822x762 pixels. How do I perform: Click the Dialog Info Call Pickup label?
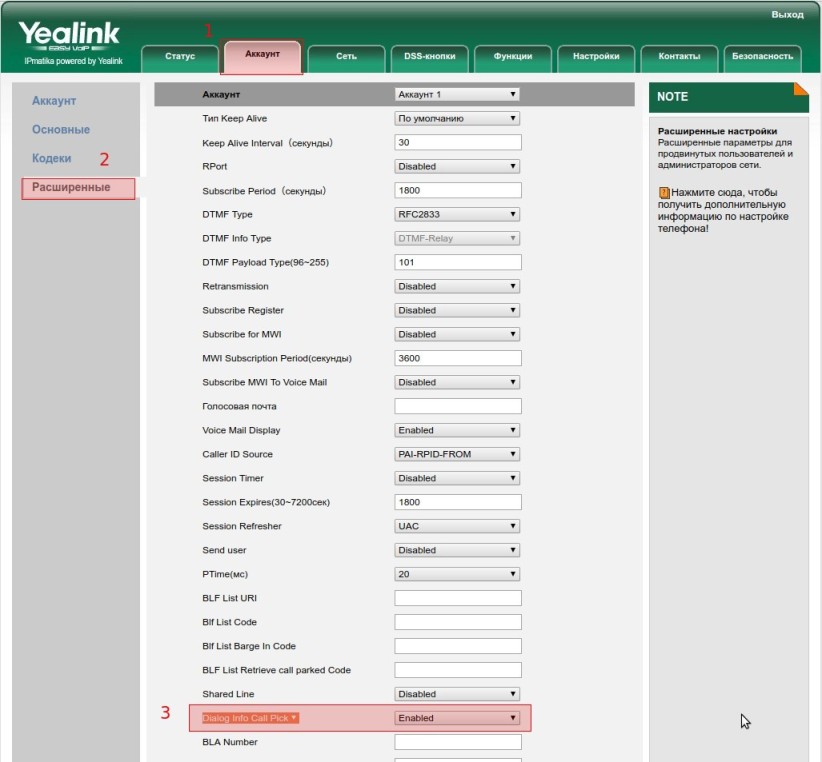pos(251,718)
